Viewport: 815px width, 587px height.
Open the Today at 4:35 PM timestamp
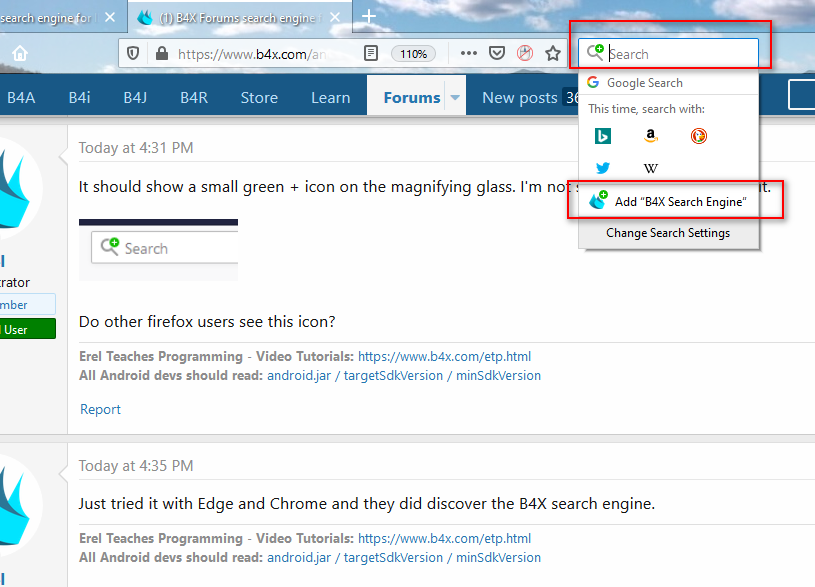pyautogui.click(x=136, y=465)
